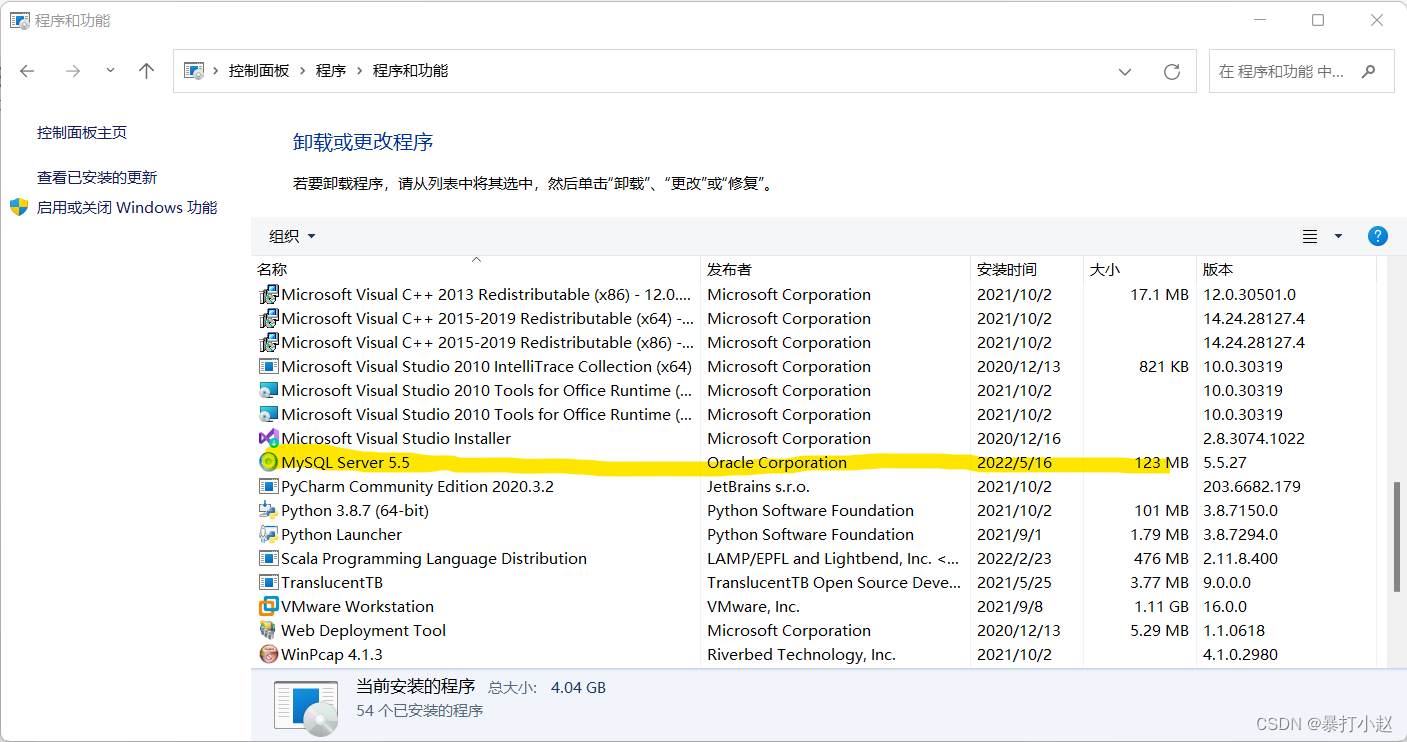Screen dimensions: 1407x742
Task: Sort by the 版本 column header
Action: click(x=1218, y=270)
